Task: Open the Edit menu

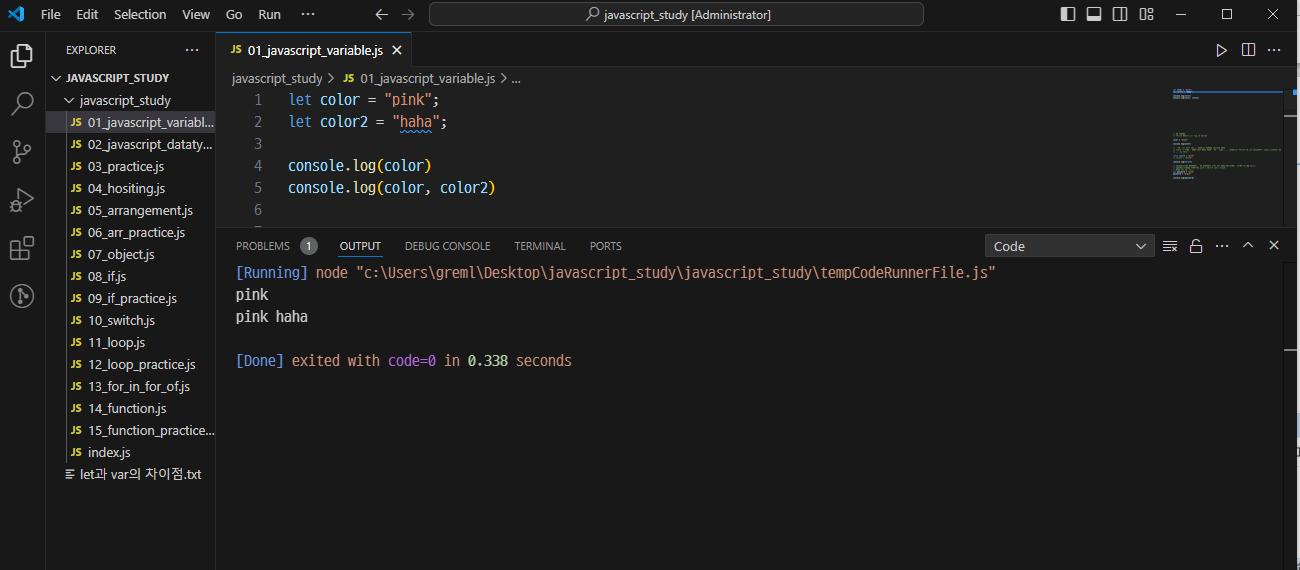Action: coord(87,14)
